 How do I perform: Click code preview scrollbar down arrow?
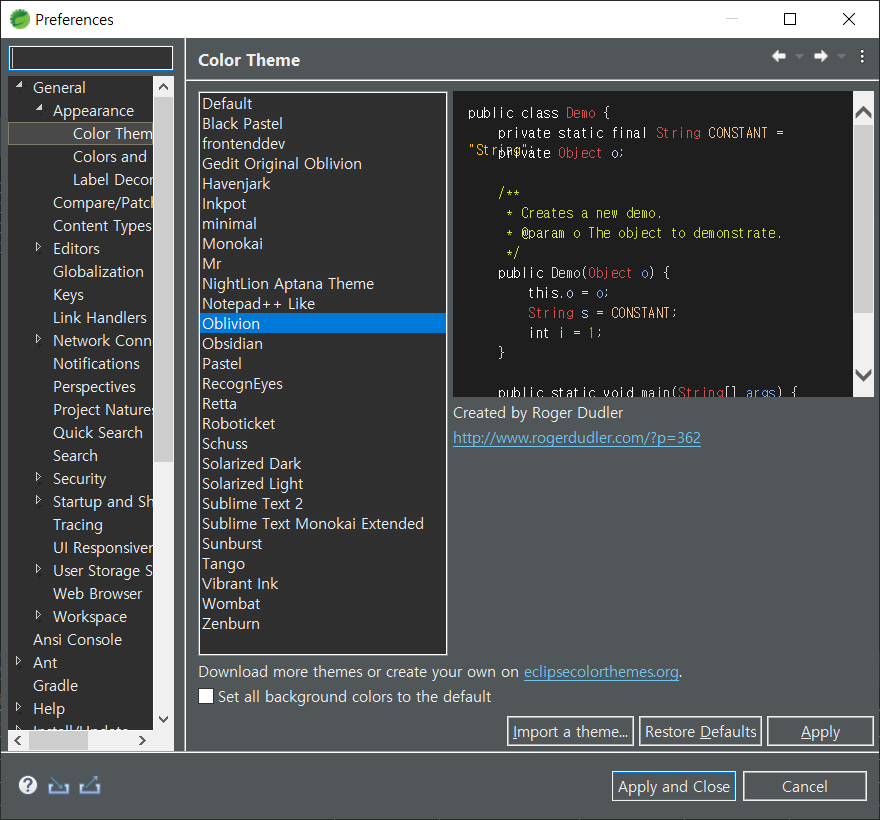tap(863, 375)
